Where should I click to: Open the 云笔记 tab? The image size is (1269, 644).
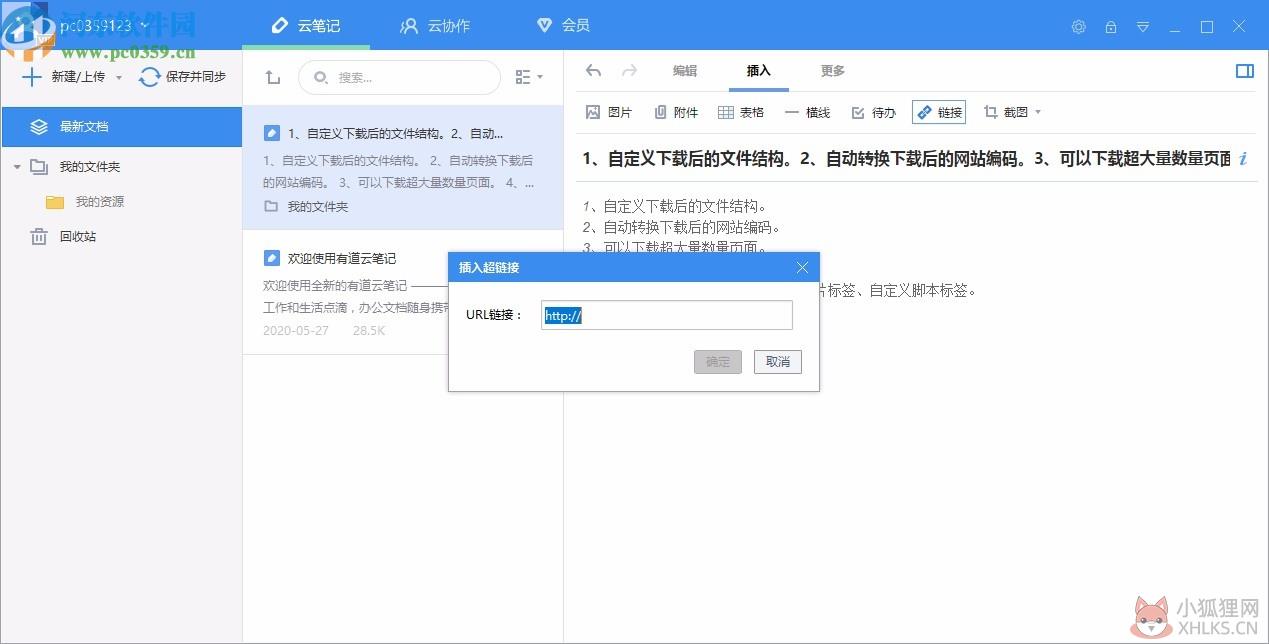[306, 25]
